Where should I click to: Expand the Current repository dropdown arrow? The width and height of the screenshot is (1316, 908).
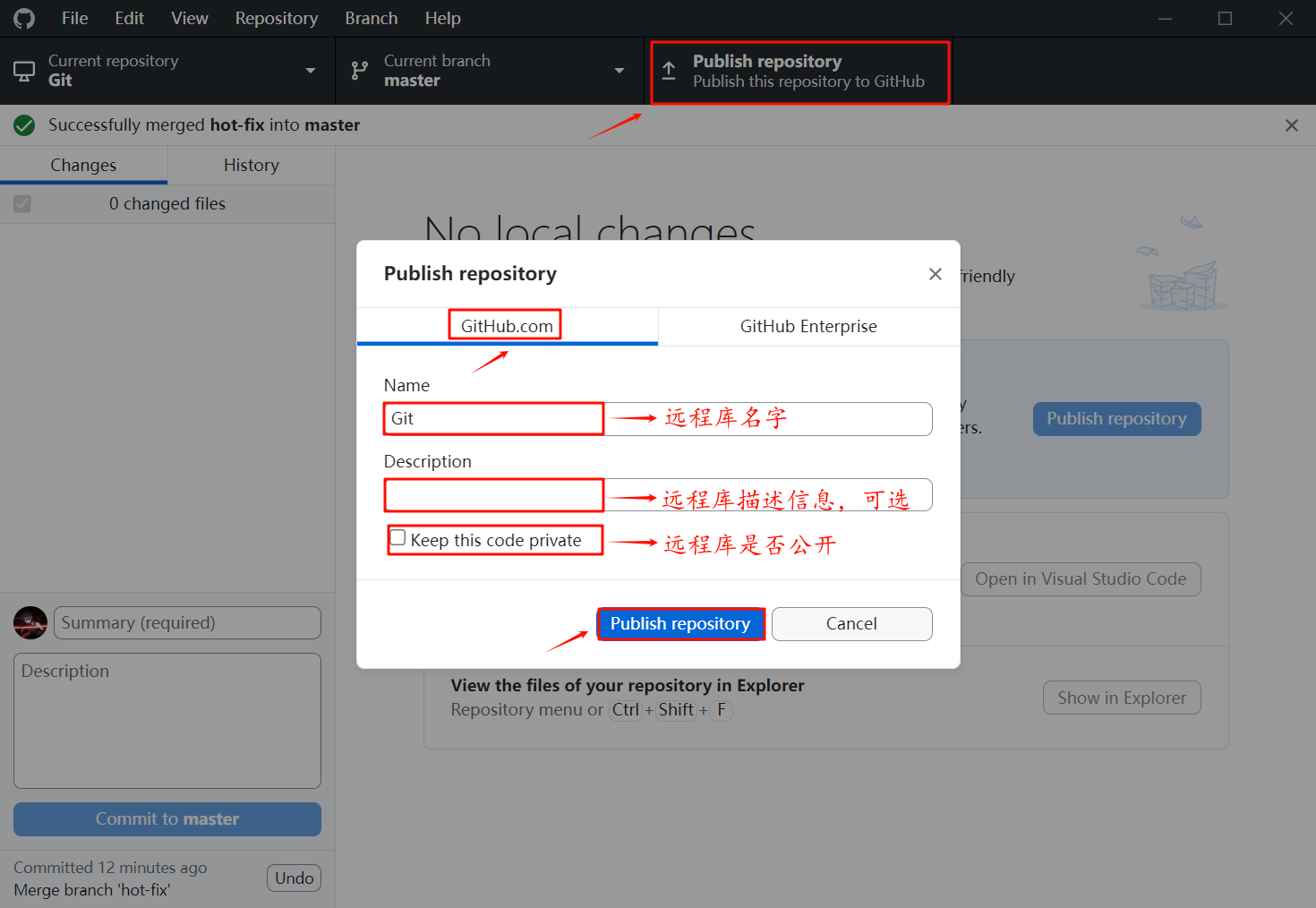click(x=311, y=71)
